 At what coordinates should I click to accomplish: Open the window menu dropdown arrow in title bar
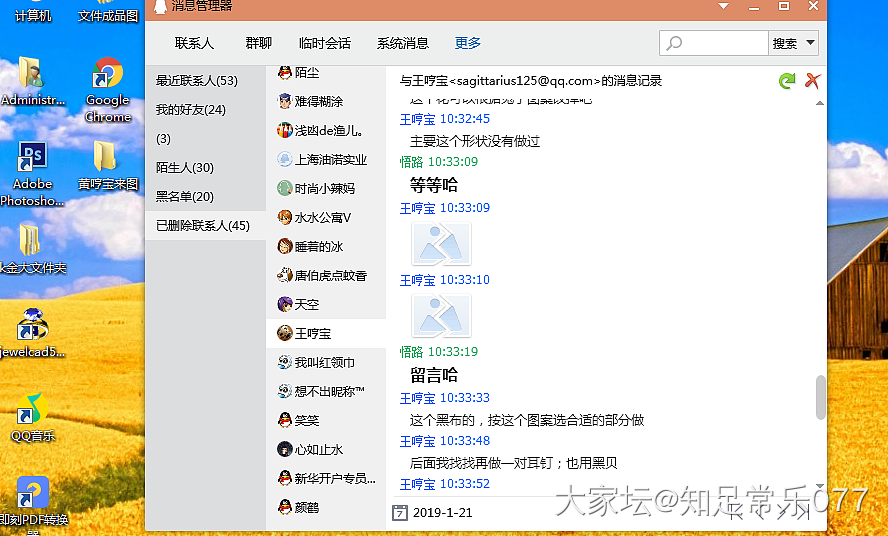726,7
